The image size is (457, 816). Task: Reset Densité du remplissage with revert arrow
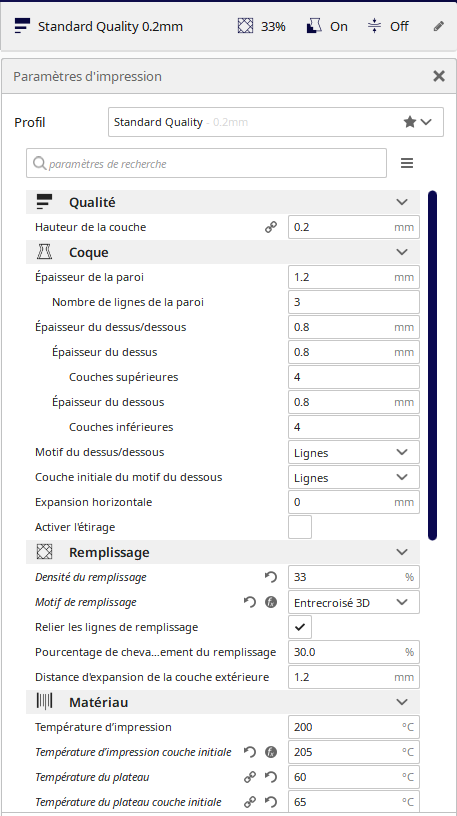click(271, 577)
